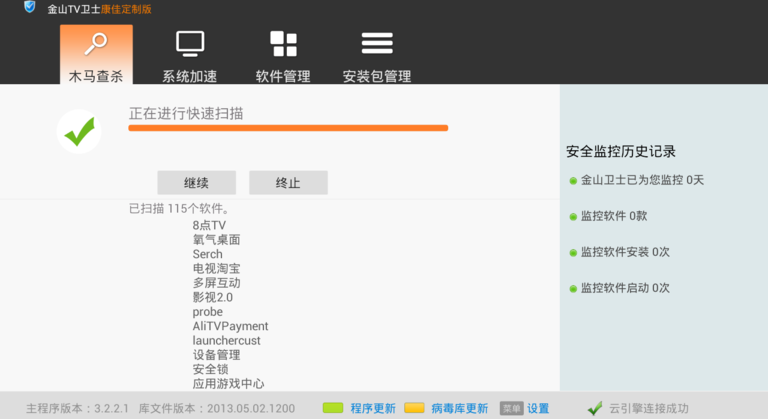The width and height of the screenshot is (768, 419).
Task: Select the 8点TV list entry
Action: [x=209, y=225]
